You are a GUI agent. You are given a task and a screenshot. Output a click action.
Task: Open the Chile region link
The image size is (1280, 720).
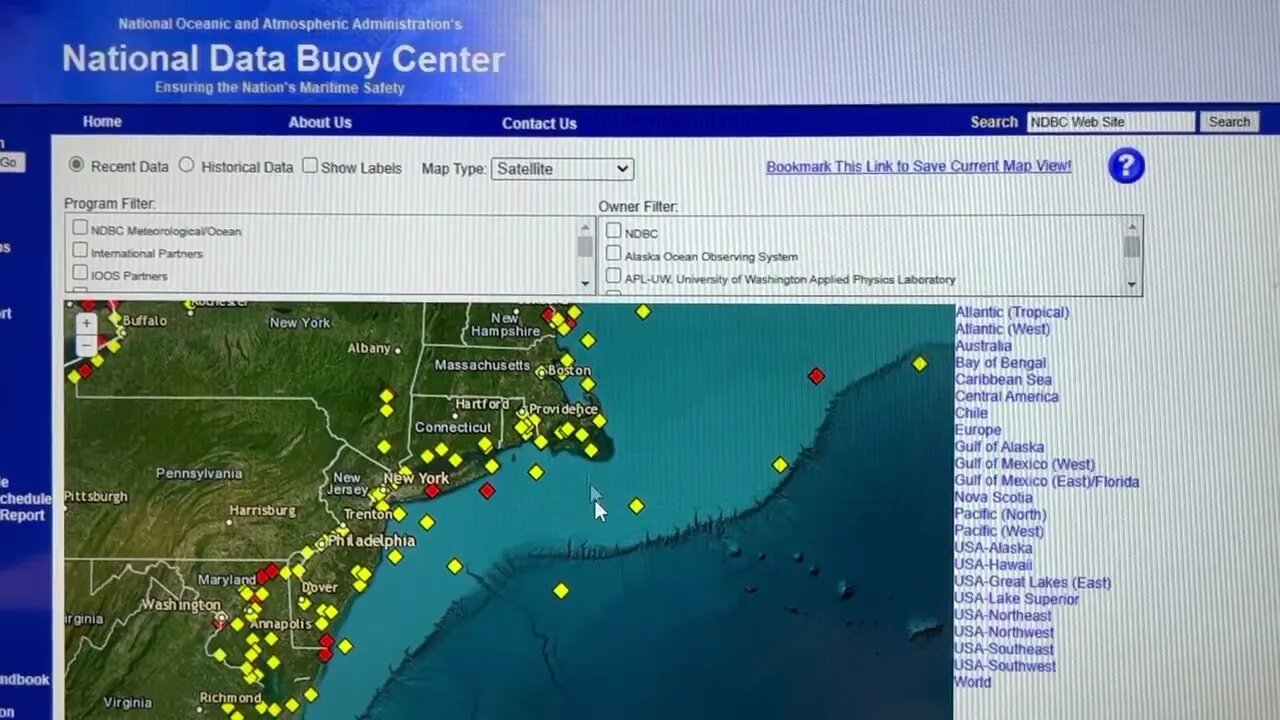(x=971, y=413)
